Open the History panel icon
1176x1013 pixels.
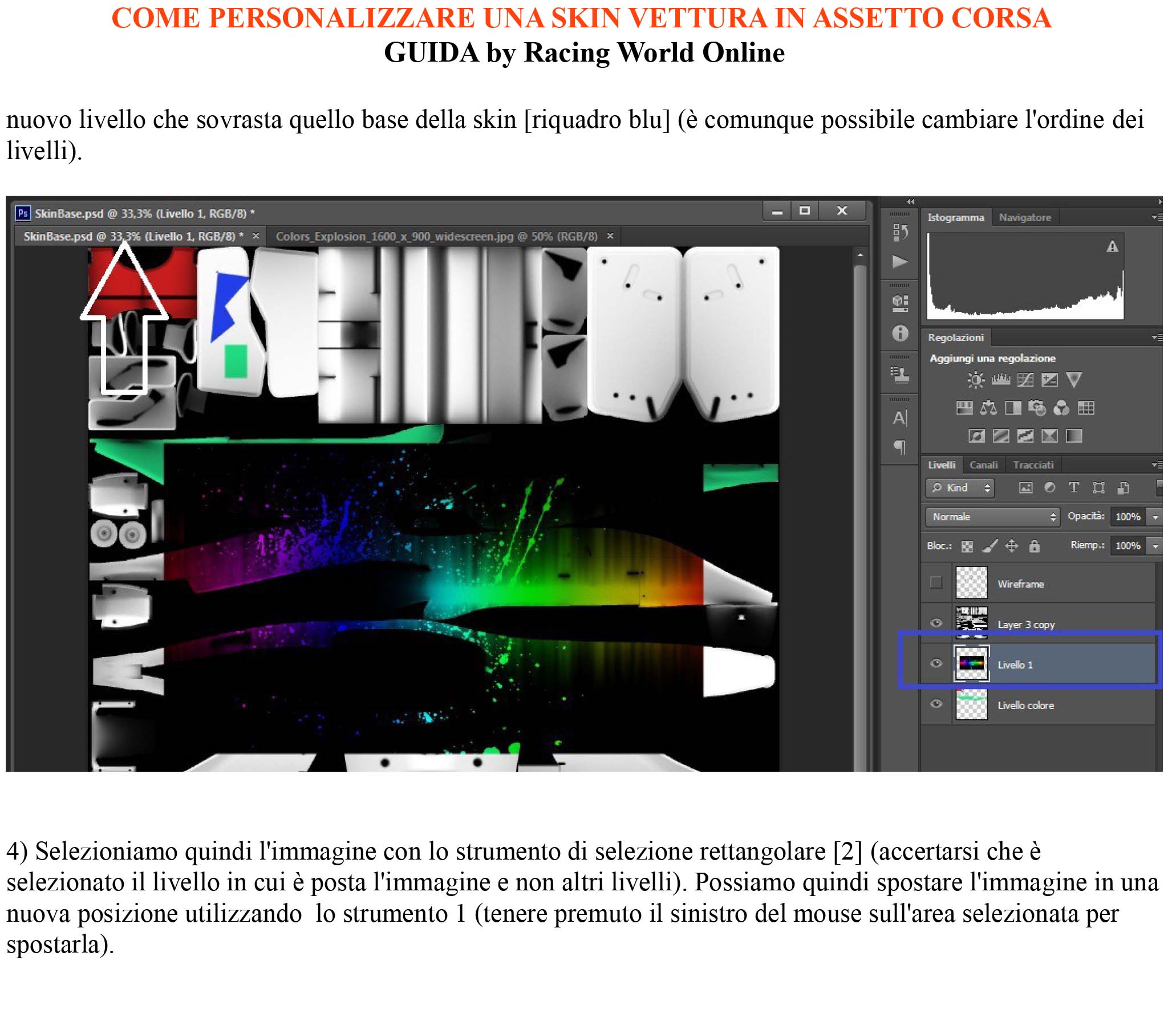[900, 232]
